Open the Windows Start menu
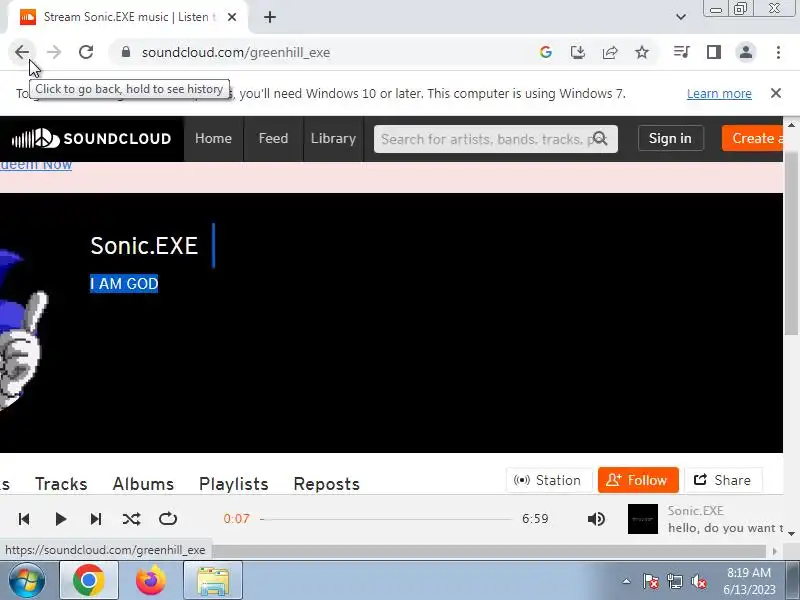 pyautogui.click(x=26, y=581)
